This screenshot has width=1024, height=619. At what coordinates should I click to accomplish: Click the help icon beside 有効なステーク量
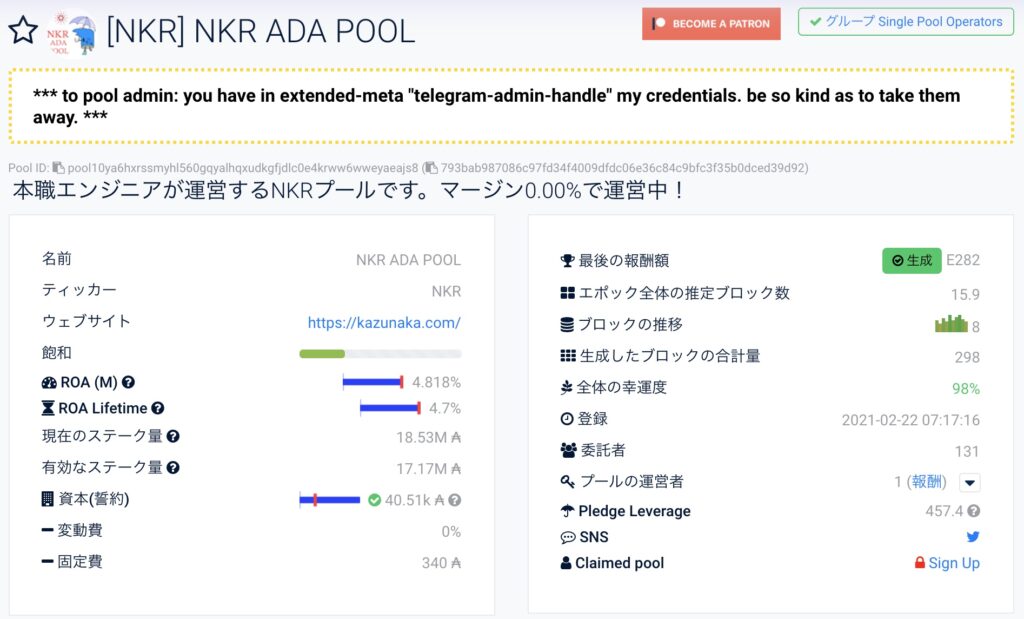(x=173, y=468)
